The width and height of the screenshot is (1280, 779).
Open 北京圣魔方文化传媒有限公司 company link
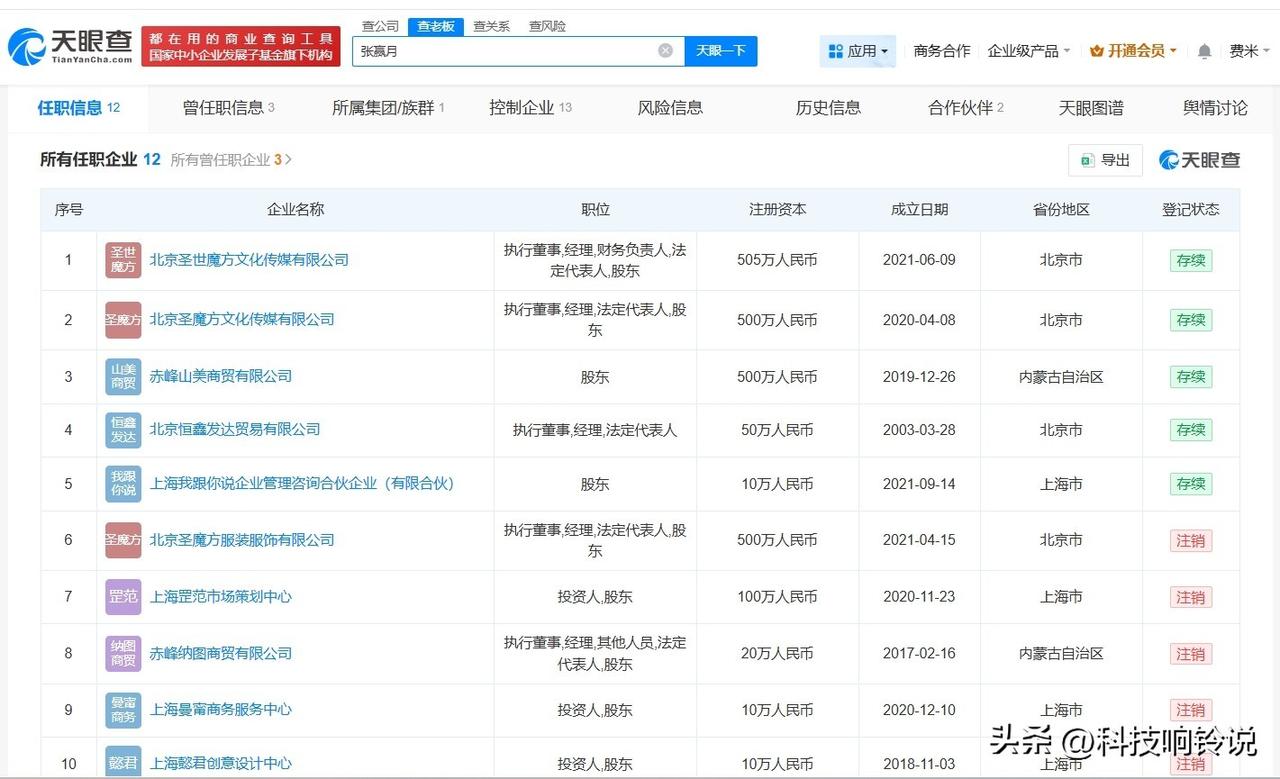pyautogui.click(x=242, y=320)
